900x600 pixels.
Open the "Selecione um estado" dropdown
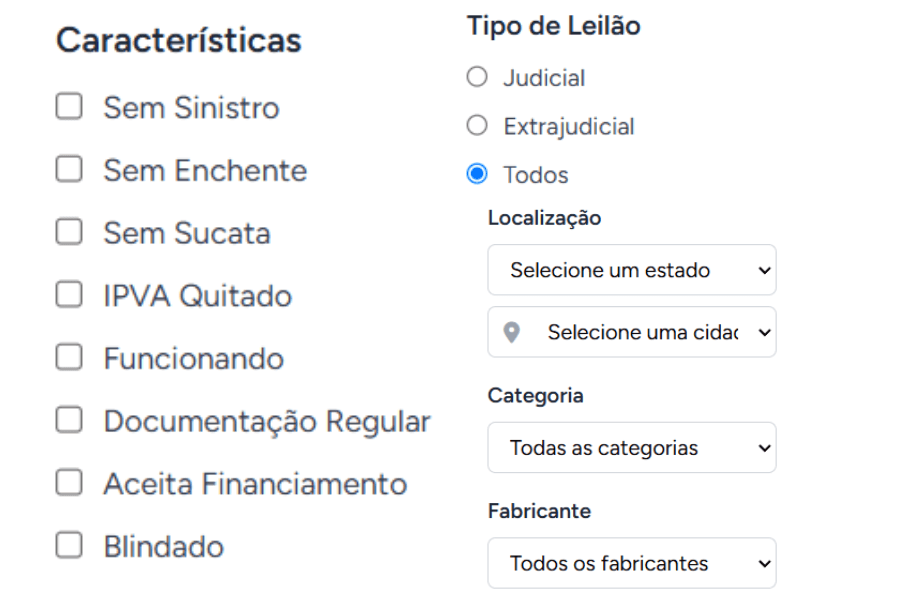(631, 270)
